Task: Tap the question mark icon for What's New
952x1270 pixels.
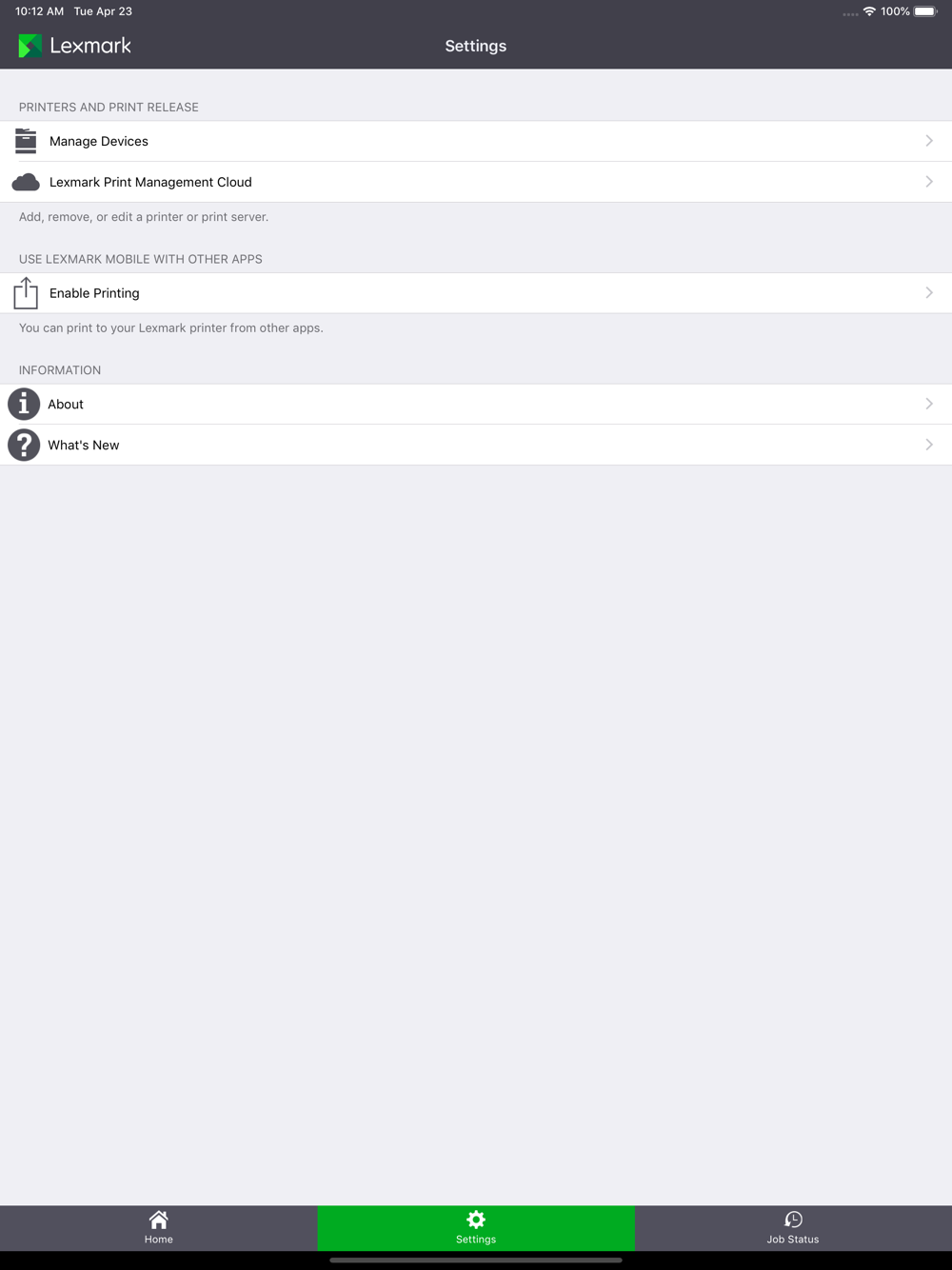Action: [24, 445]
